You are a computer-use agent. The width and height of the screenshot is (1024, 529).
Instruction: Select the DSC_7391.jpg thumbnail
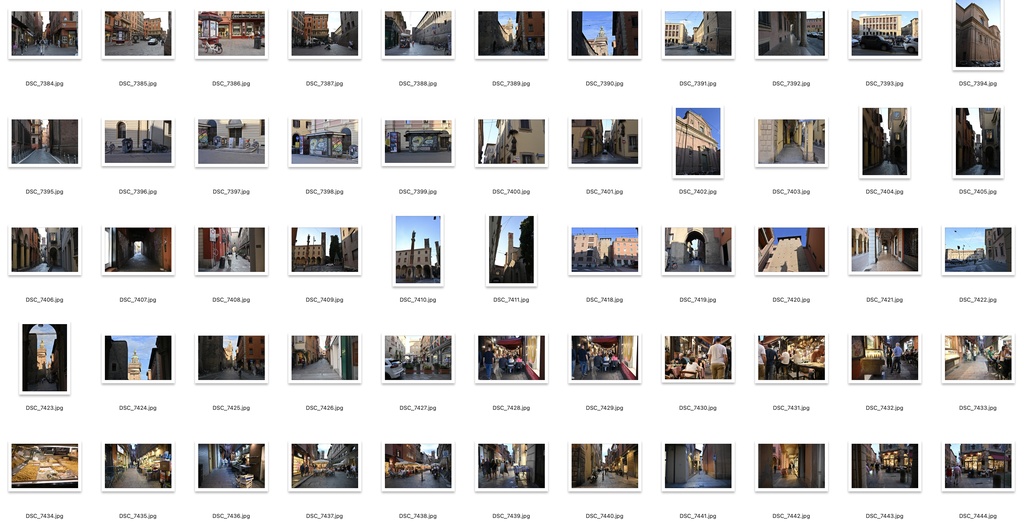[x=698, y=33]
